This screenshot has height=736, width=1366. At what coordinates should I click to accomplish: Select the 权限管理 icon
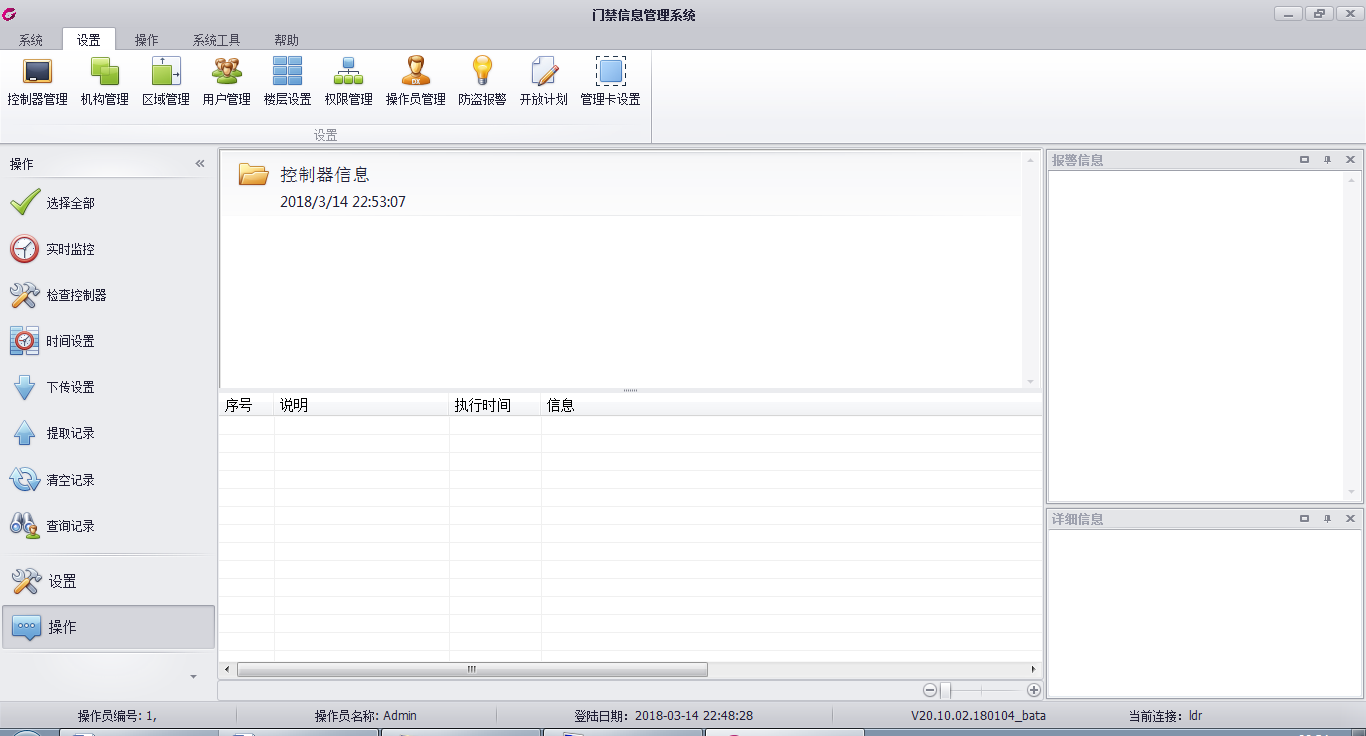click(x=348, y=82)
